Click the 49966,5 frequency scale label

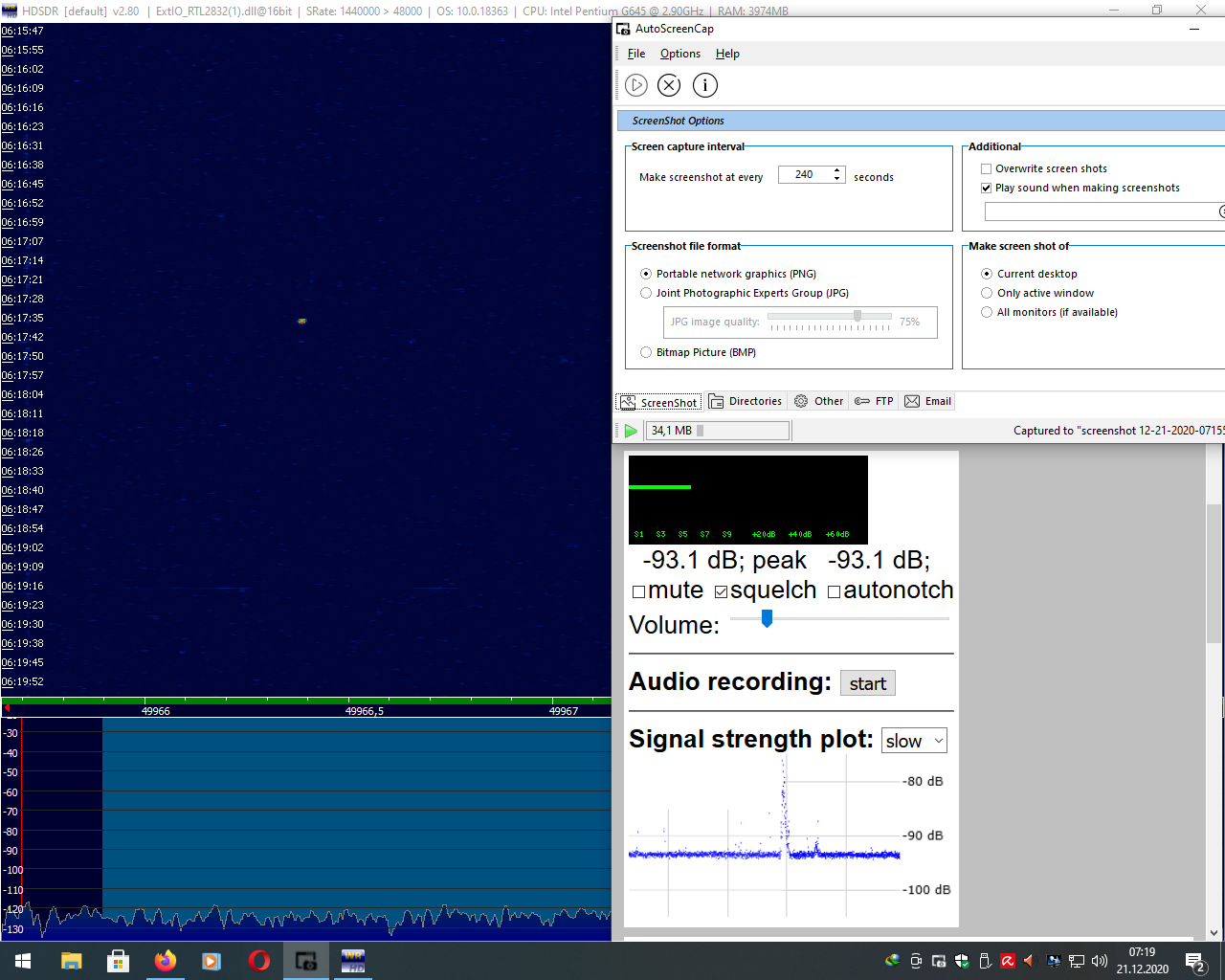point(365,711)
